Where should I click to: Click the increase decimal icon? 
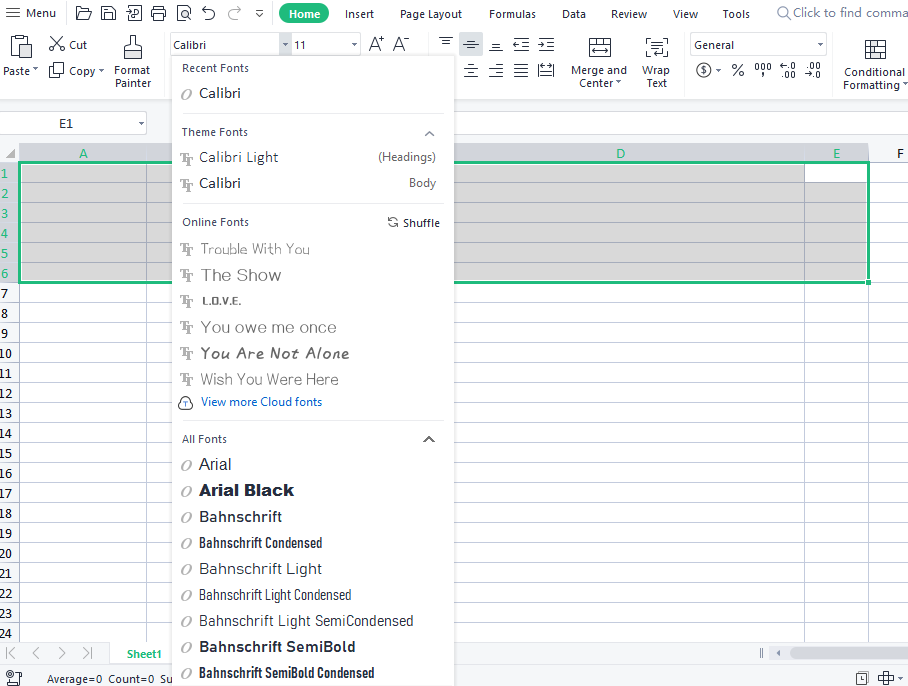787,70
